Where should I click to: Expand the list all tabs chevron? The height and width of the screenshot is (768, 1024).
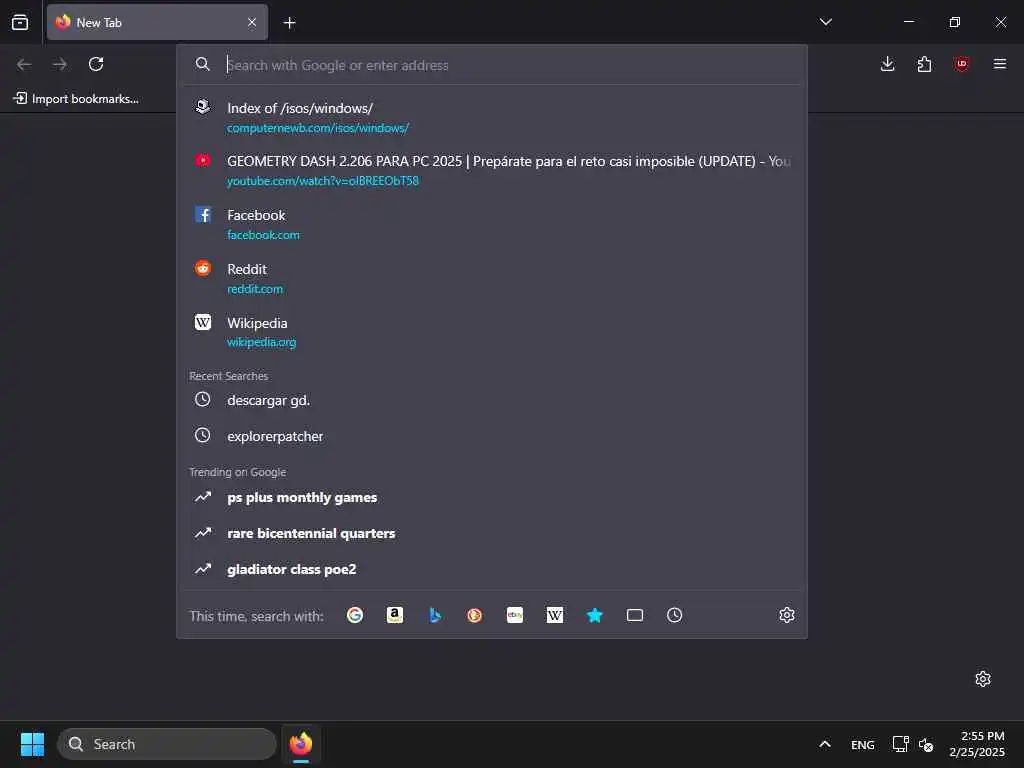tap(825, 22)
